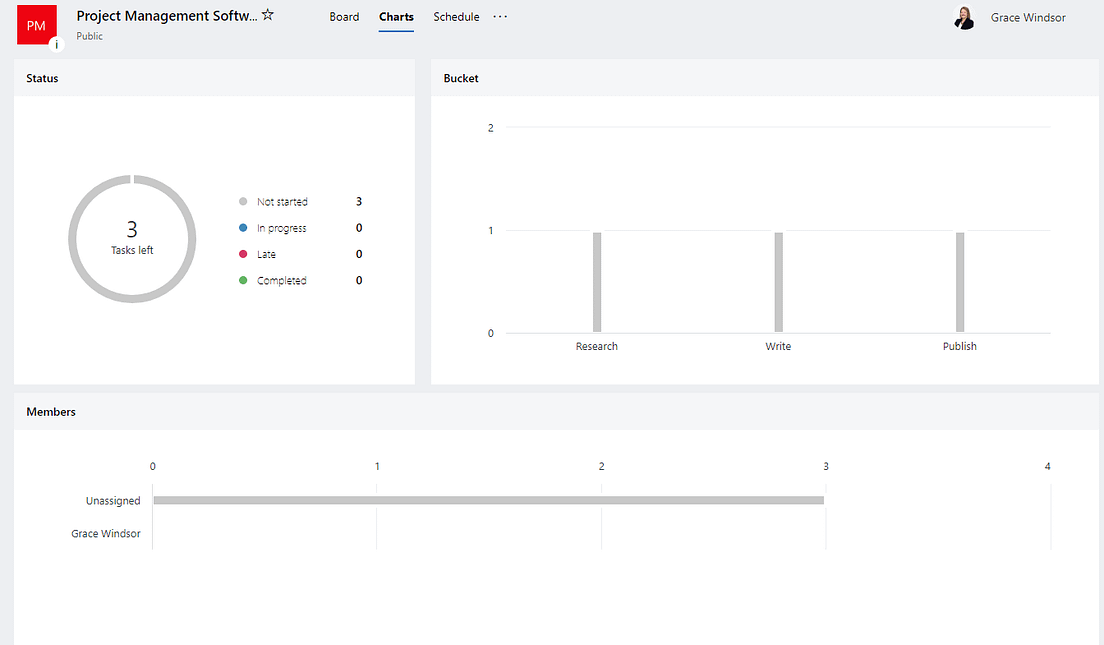The image size is (1104, 645).
Task: Click the Publish bucket bar
Action: [960, 282]
